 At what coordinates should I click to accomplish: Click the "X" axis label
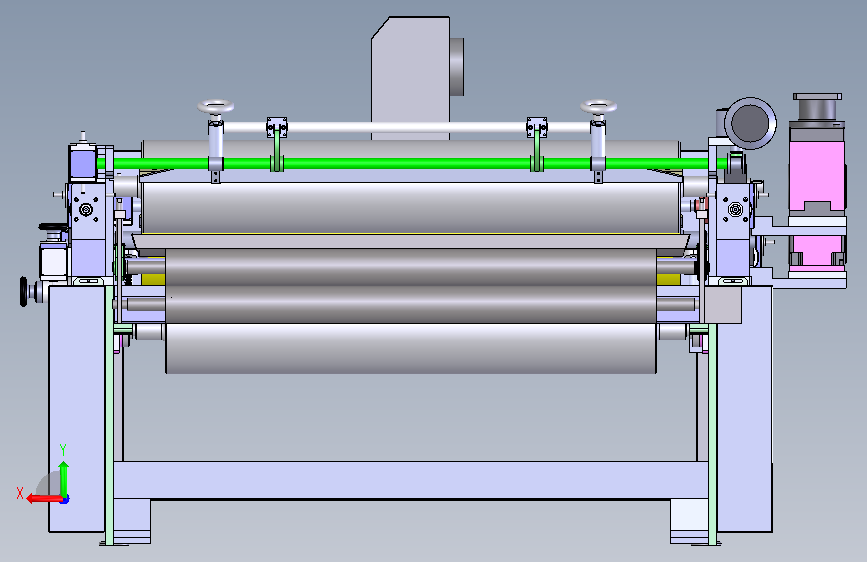[x=20, y=493]
